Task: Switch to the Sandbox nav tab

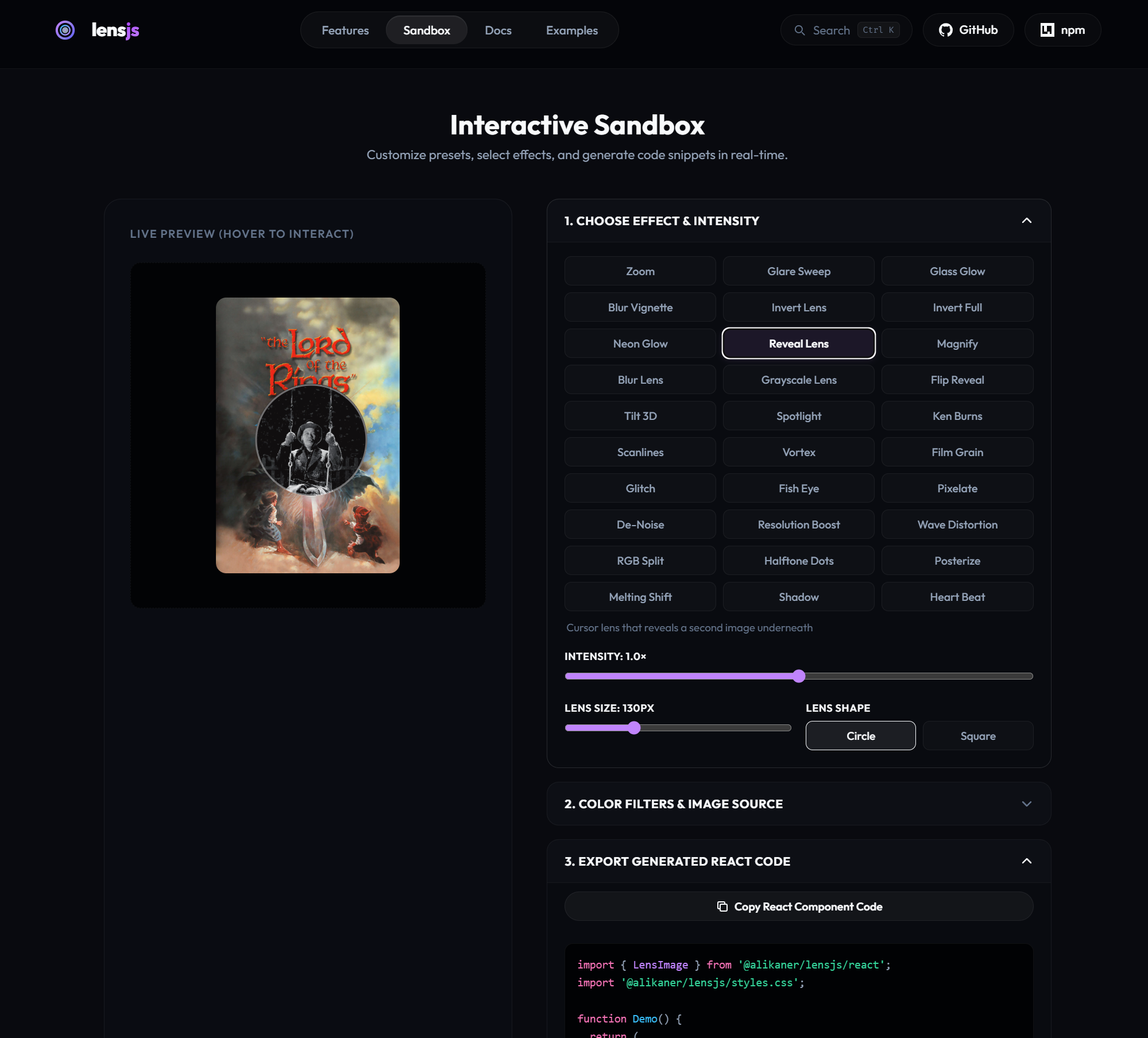Action: tap(427, 30)
